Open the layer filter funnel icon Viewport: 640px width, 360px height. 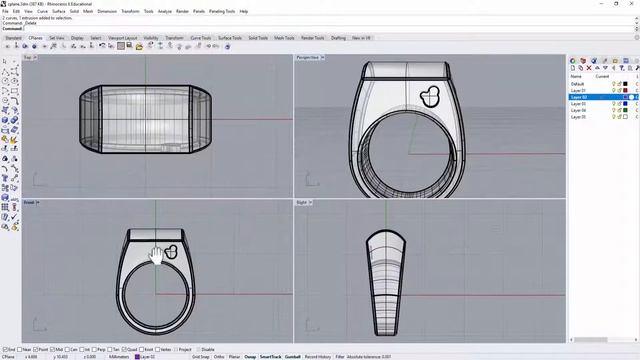pos(622,68)
